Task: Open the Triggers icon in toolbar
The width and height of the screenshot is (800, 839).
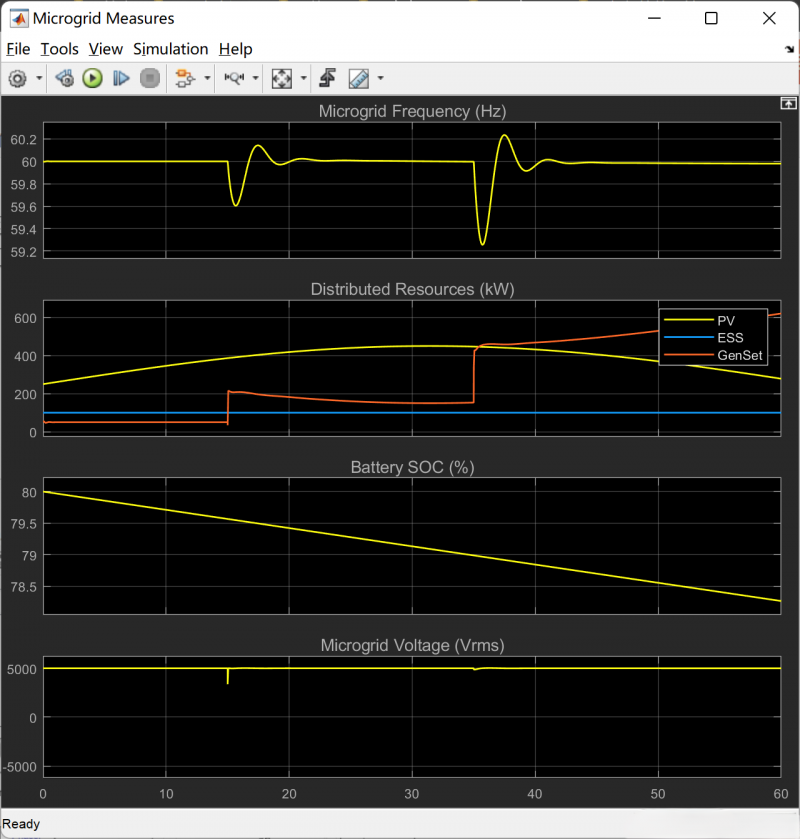Action: (x=327, y=78)
